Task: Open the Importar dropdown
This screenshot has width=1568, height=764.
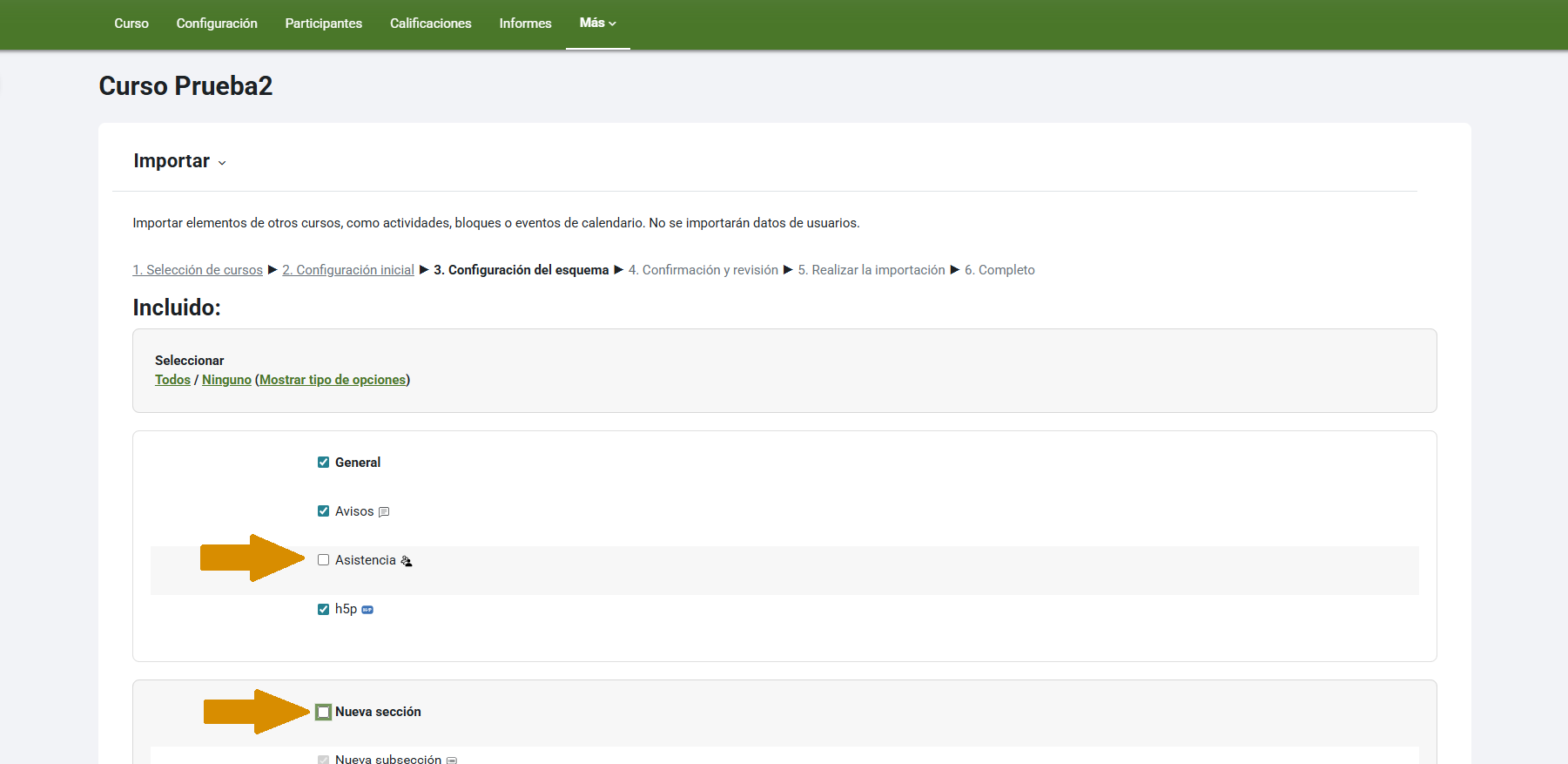Action: (x=179, y=161)
